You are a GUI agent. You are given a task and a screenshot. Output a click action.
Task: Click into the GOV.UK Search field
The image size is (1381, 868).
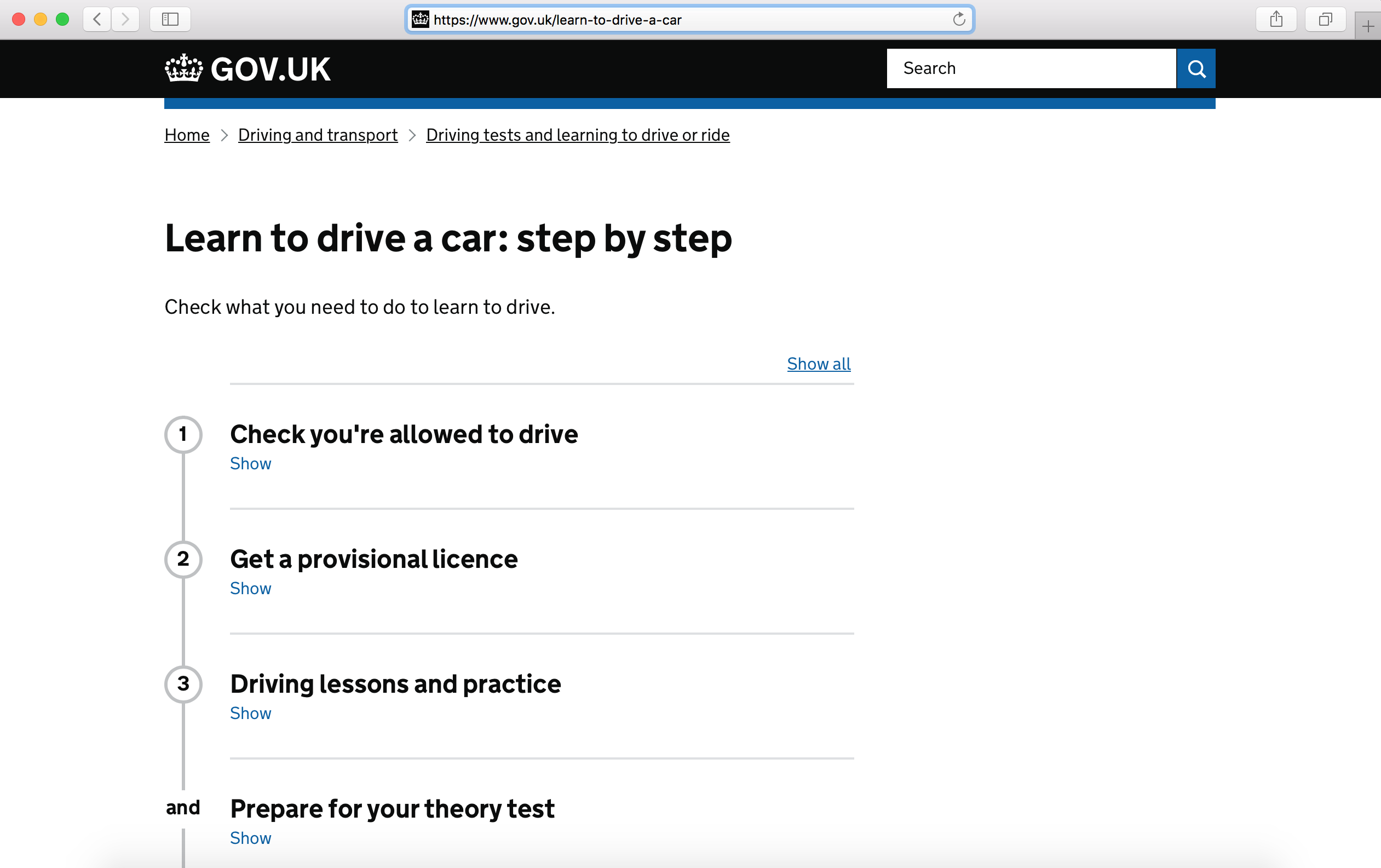(x=1030, y=68)
